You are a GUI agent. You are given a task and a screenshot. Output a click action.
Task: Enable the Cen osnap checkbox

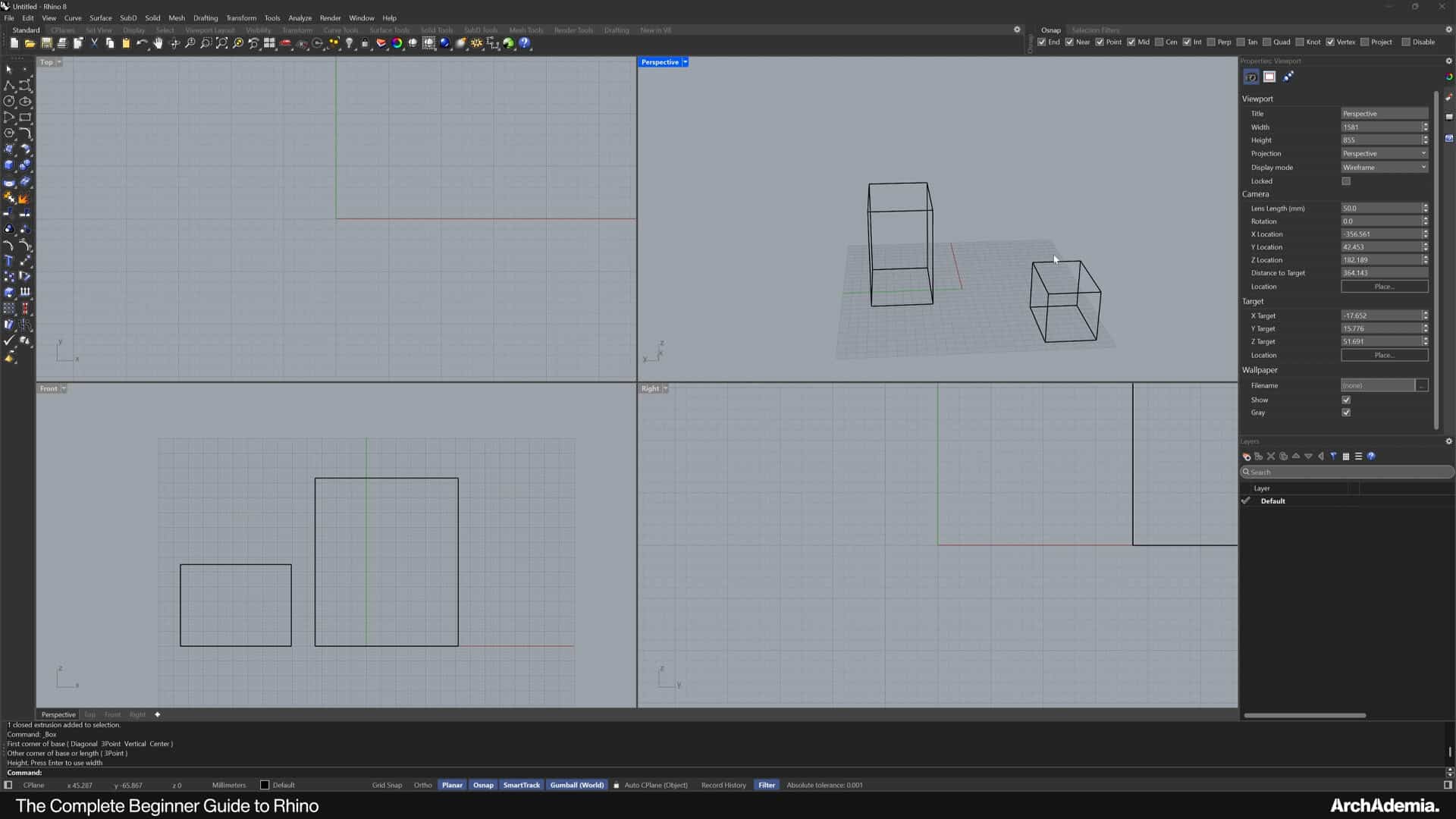(1159, 42)
